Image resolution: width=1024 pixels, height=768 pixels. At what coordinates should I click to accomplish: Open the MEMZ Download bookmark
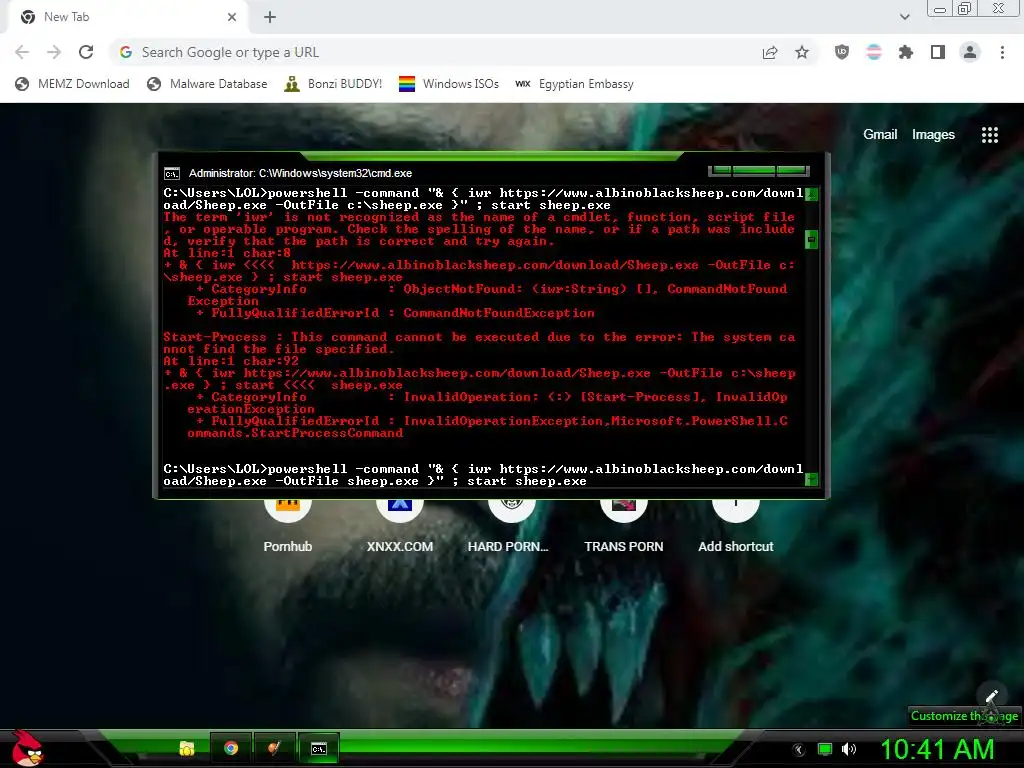72,84
